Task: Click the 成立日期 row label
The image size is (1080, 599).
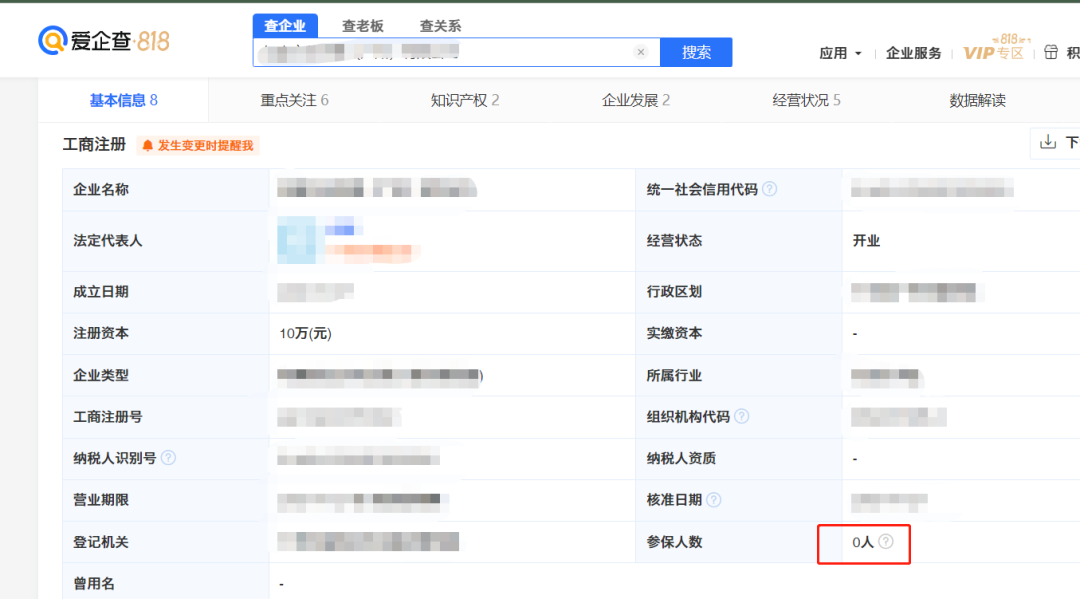Action: pyautogui.click(x=101, y=292)
